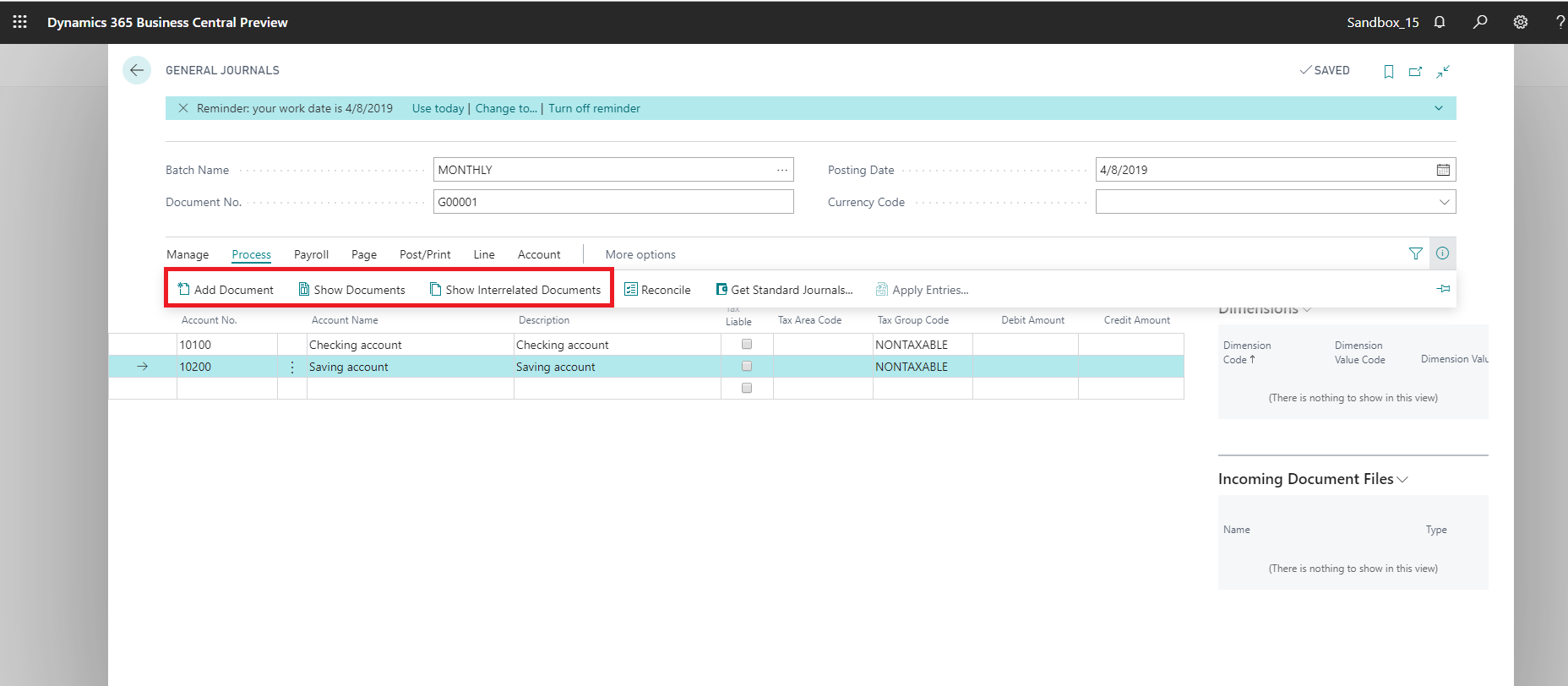This screenshot has height=686, width=1568.
Task: Open the search magnifier icon
Action: [x=1480, y=22]
